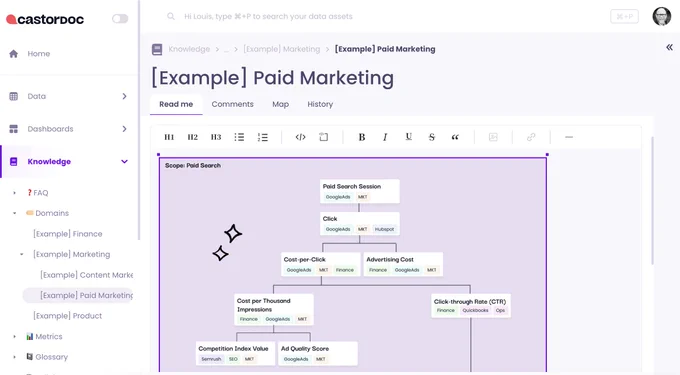This screenshot has height=375, width=680.
Task: Insert a bulleted list
Action: [239, 137]
